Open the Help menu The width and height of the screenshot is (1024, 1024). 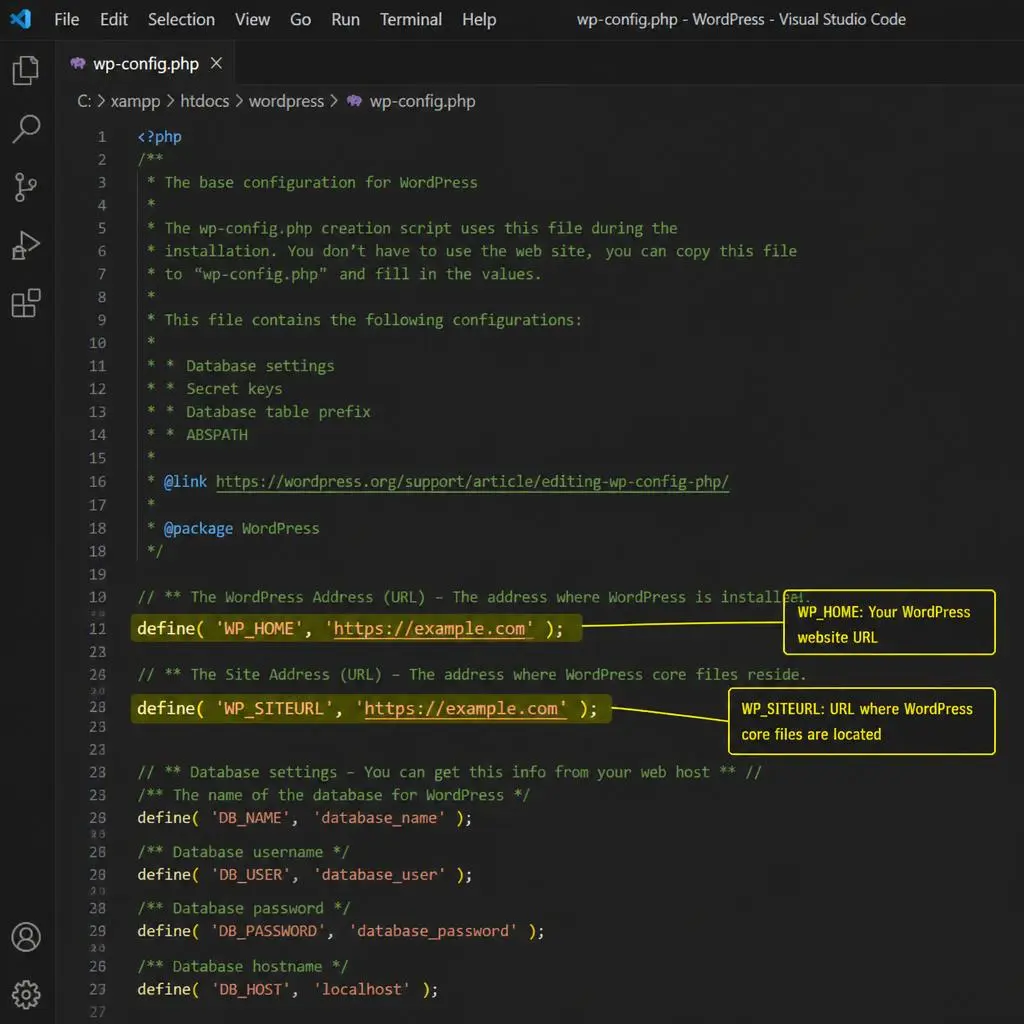[479, 20]
